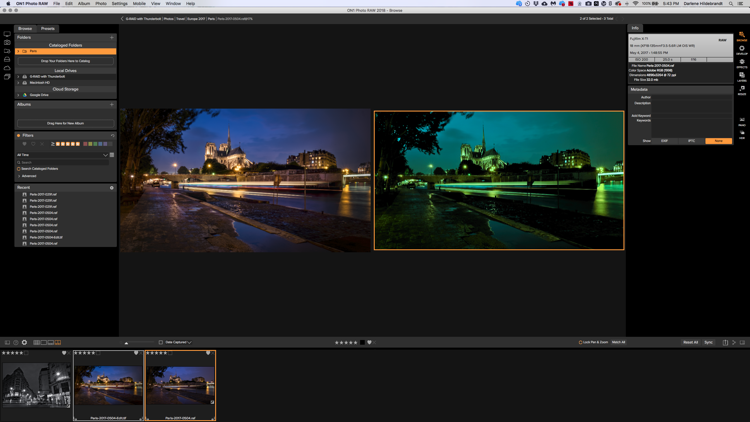Click the Match All button

tap(618, 343)
